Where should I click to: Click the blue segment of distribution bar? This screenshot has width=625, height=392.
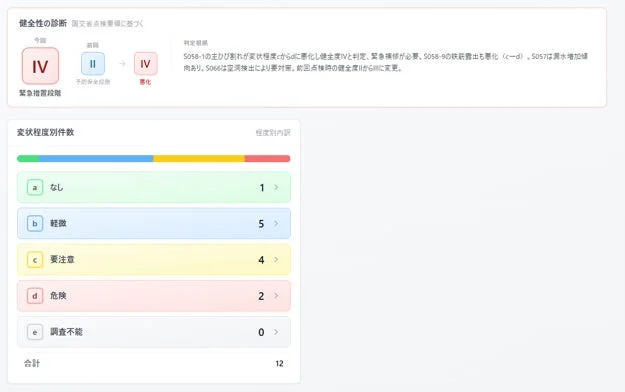(x=96, y=159)
